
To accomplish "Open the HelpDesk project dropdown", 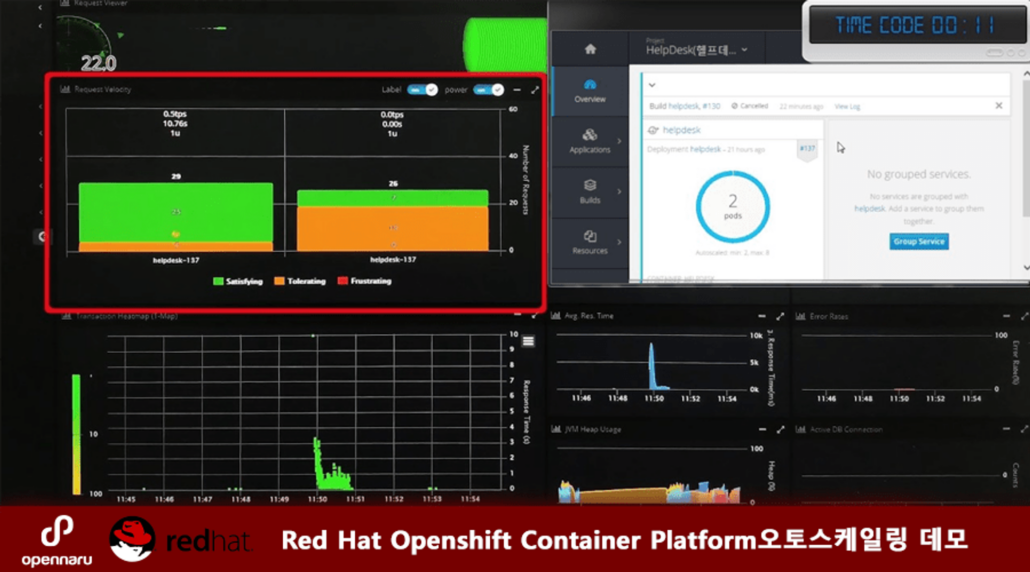I will (x=697, y=50).
